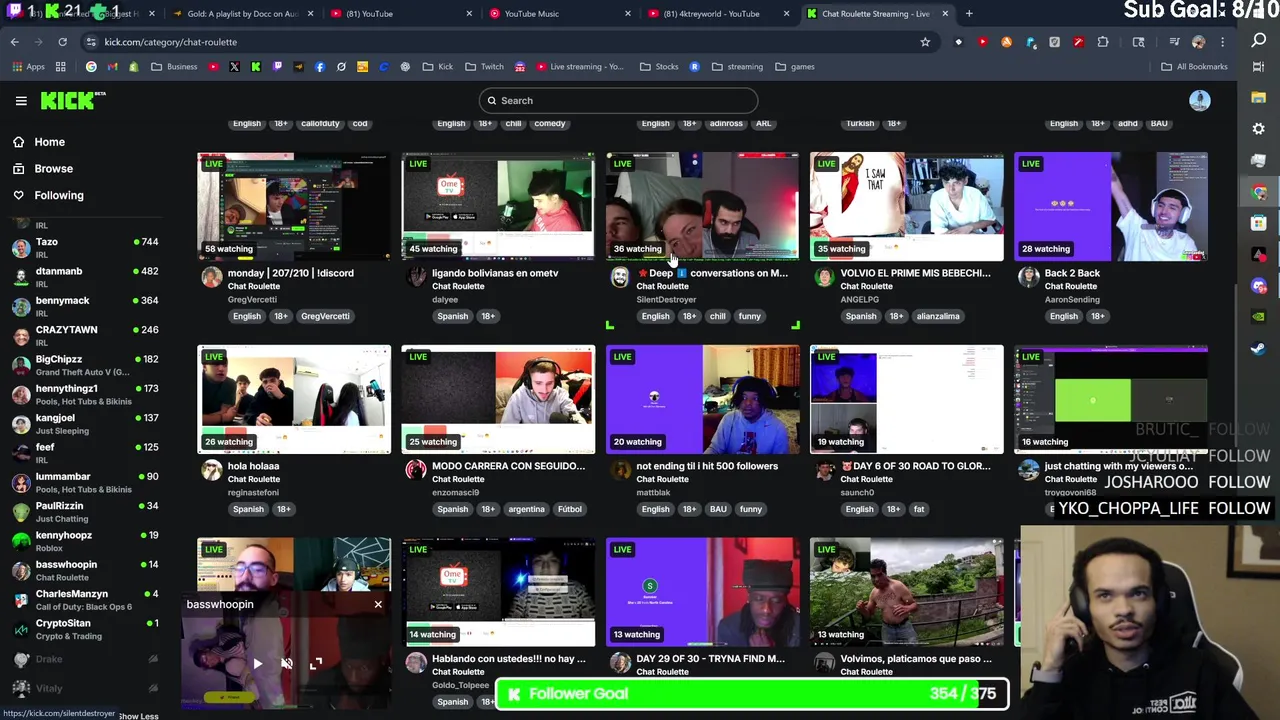1280x720 pixels.
Task: Open CRAZYTAWN channel in sidebar
Action: point(86,335)
